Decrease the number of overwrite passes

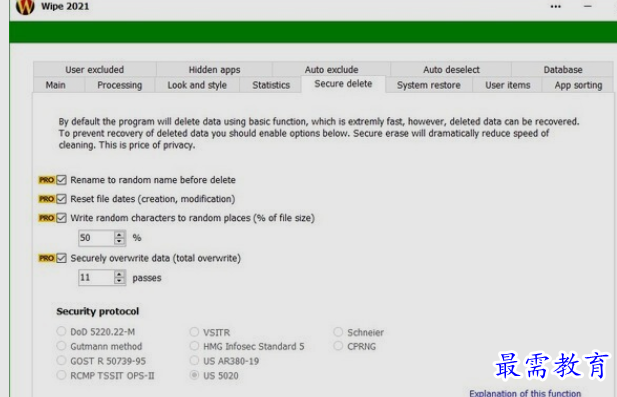119,281
